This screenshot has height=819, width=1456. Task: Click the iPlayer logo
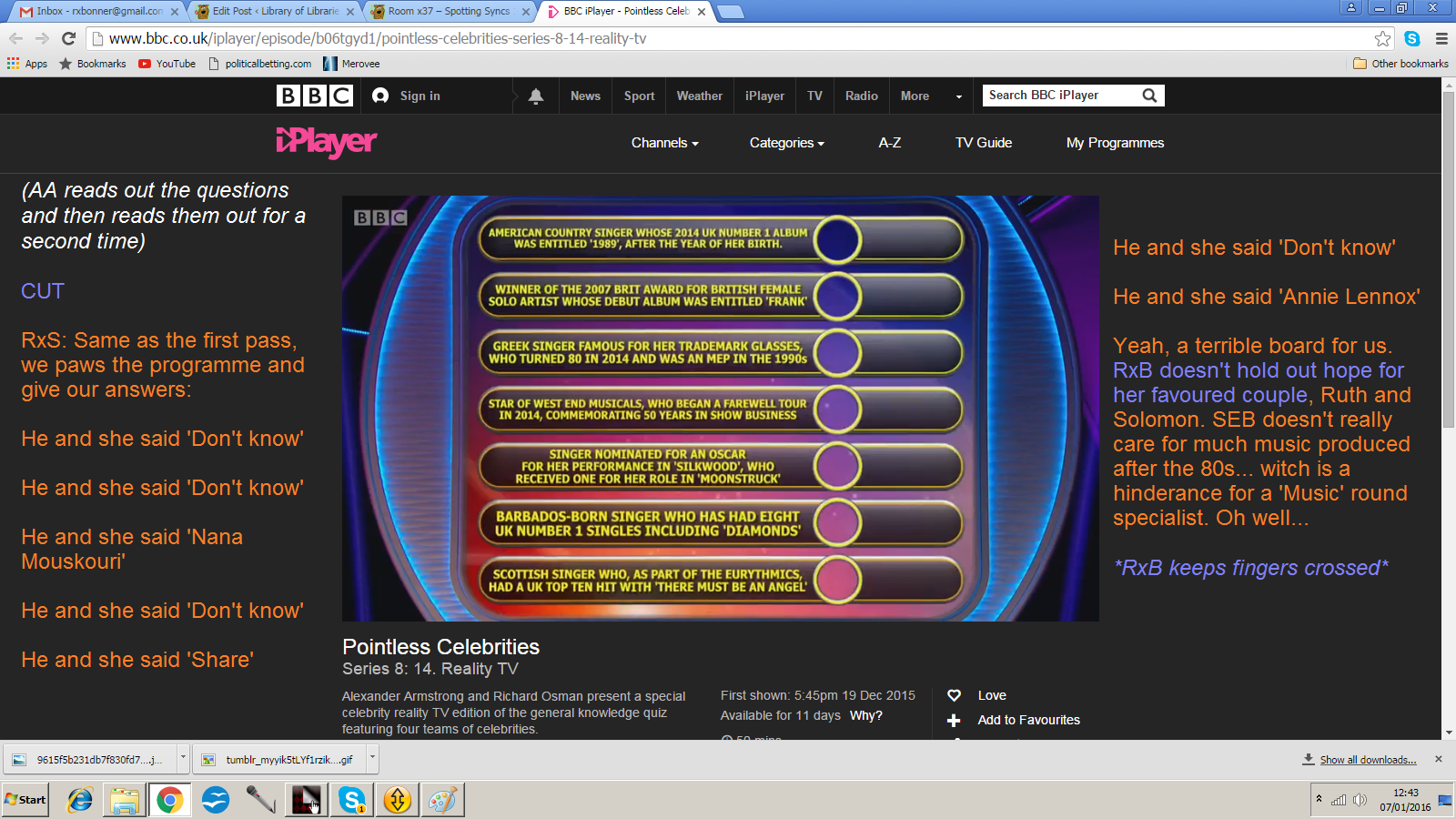(326, 142)
